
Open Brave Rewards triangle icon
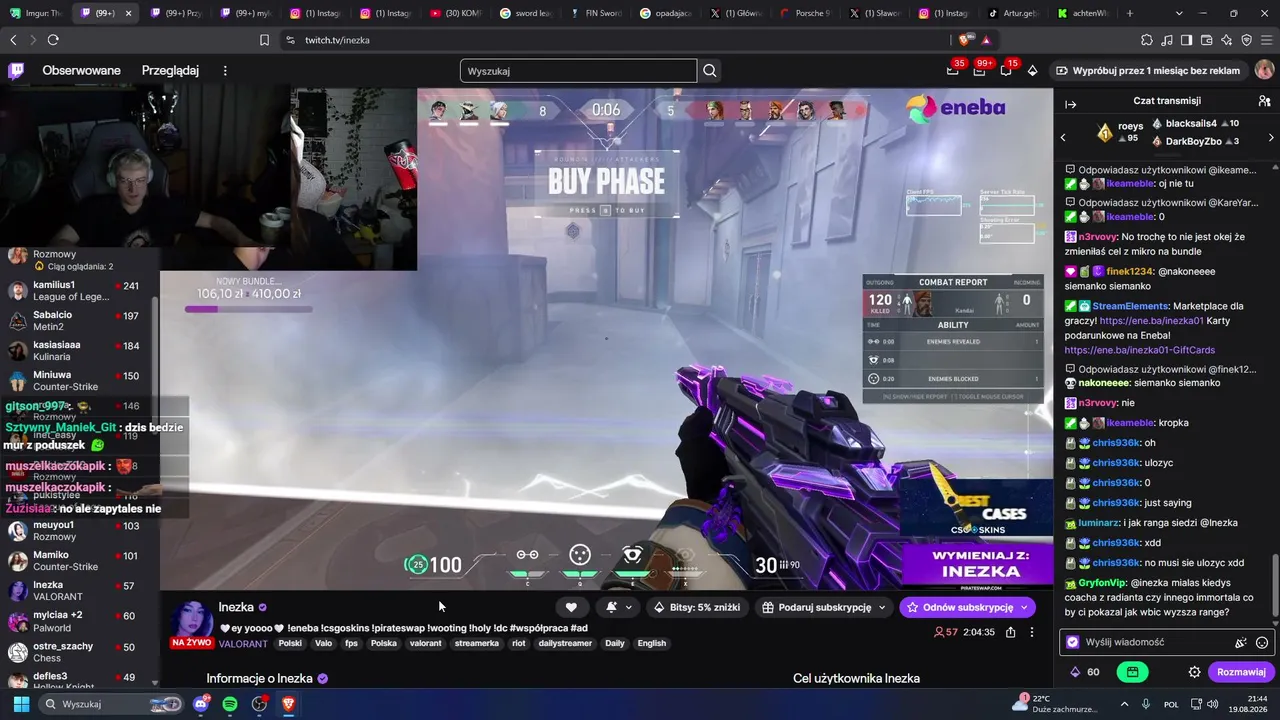986,40
